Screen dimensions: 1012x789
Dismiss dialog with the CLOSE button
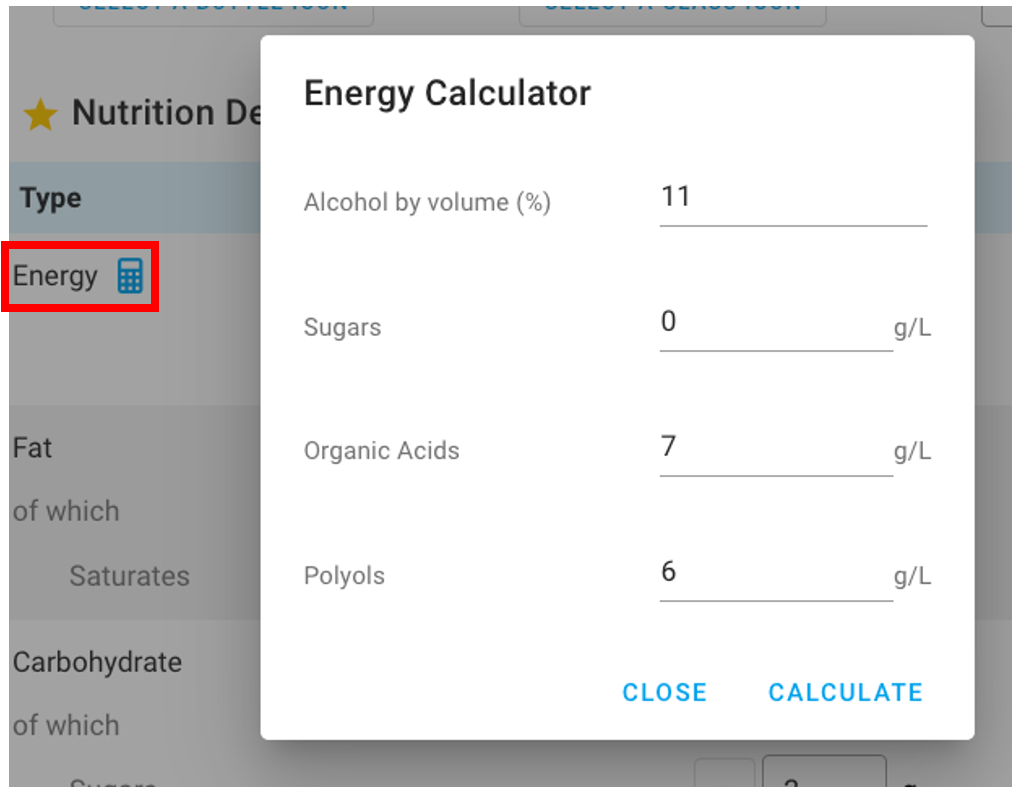pos(664,692)
